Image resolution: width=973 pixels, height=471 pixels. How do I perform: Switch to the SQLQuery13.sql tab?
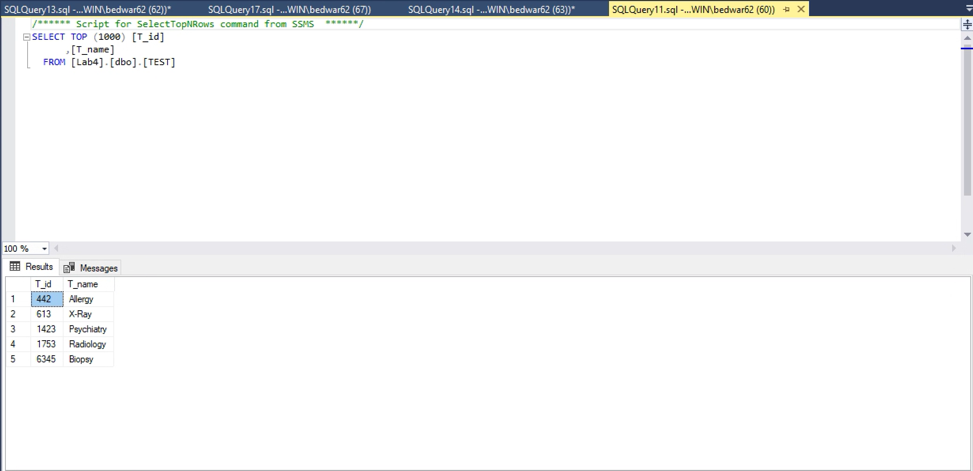click(x=87, y=9)
